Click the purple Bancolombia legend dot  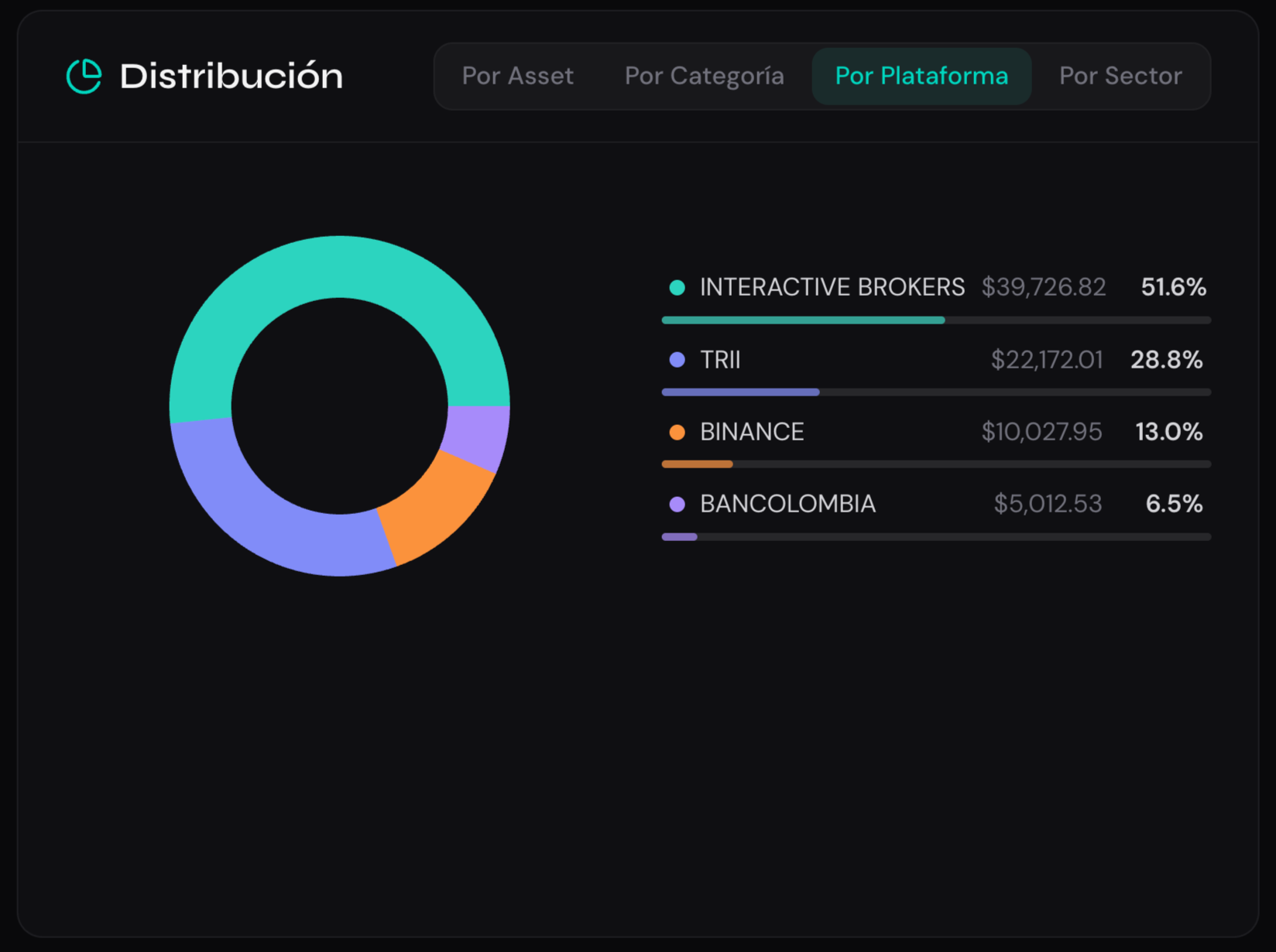click(x=677, y=505)
